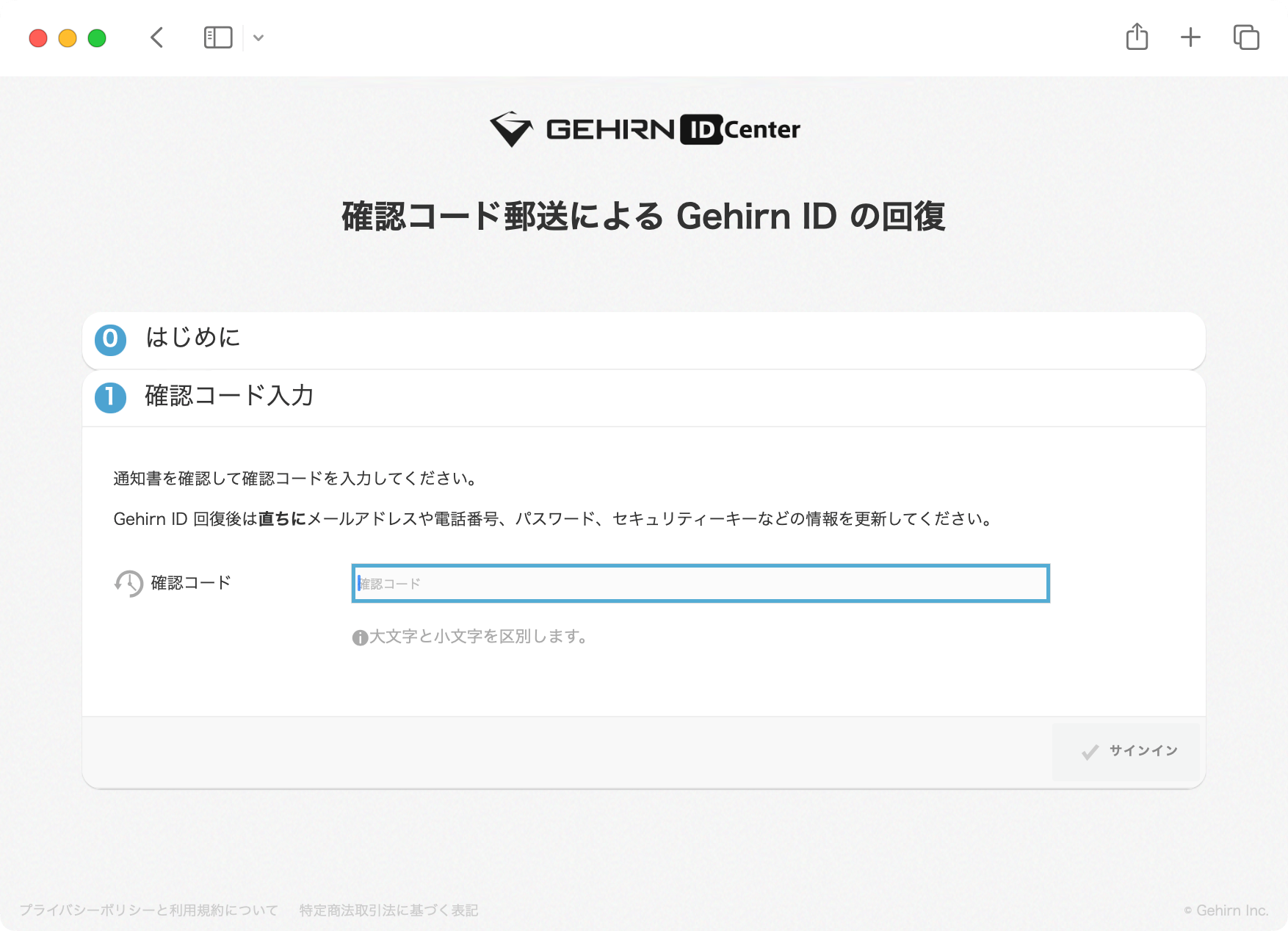Open the dropdown chevron beside the sidebar icon
Viewport: 1288px width, 931px height.
(x=258, y=38)
